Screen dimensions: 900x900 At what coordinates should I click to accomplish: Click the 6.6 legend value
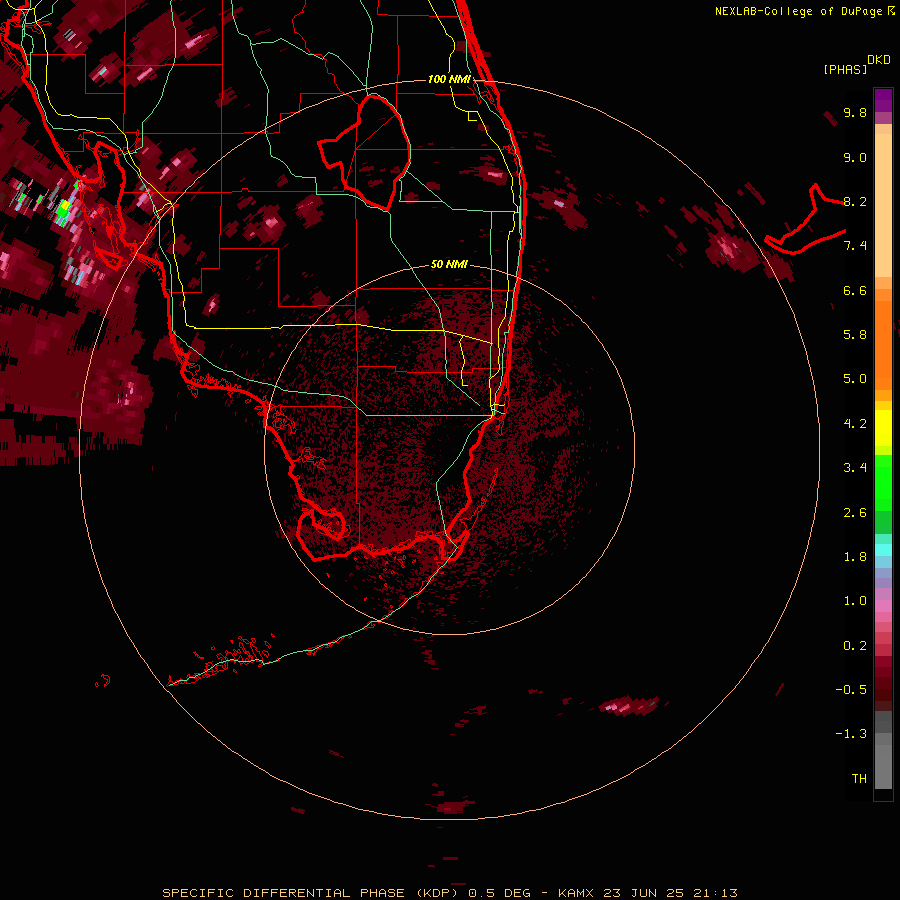click(x=855, y=290)
